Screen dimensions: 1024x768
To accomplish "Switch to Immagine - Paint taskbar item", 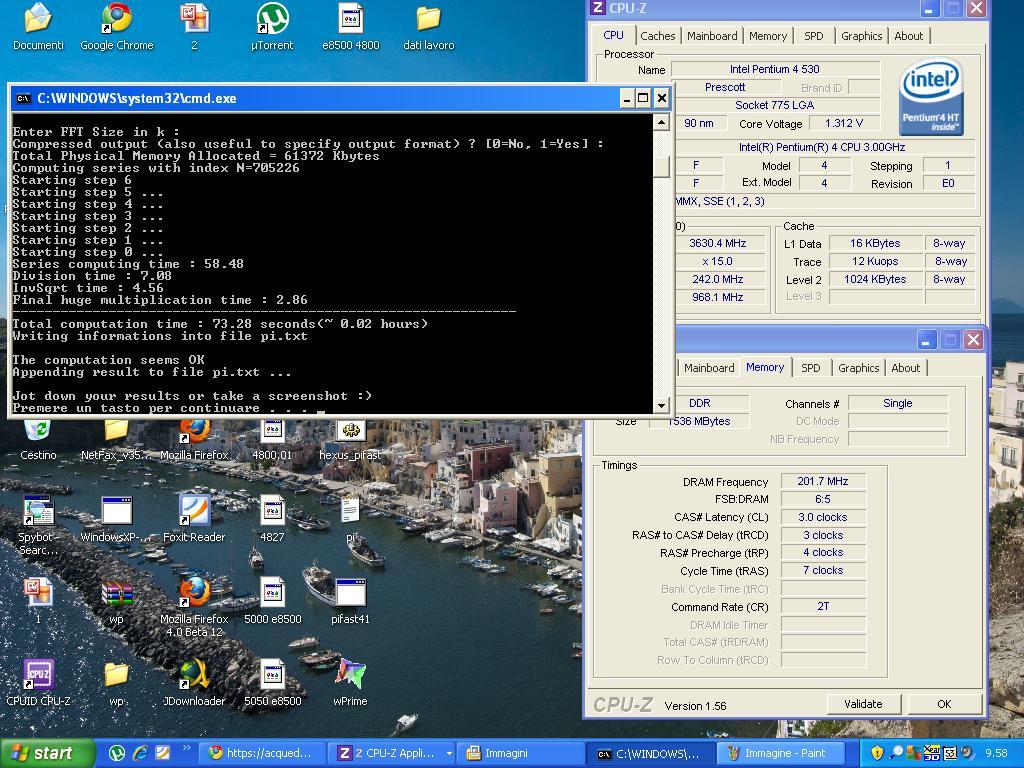I will (780, 753).
